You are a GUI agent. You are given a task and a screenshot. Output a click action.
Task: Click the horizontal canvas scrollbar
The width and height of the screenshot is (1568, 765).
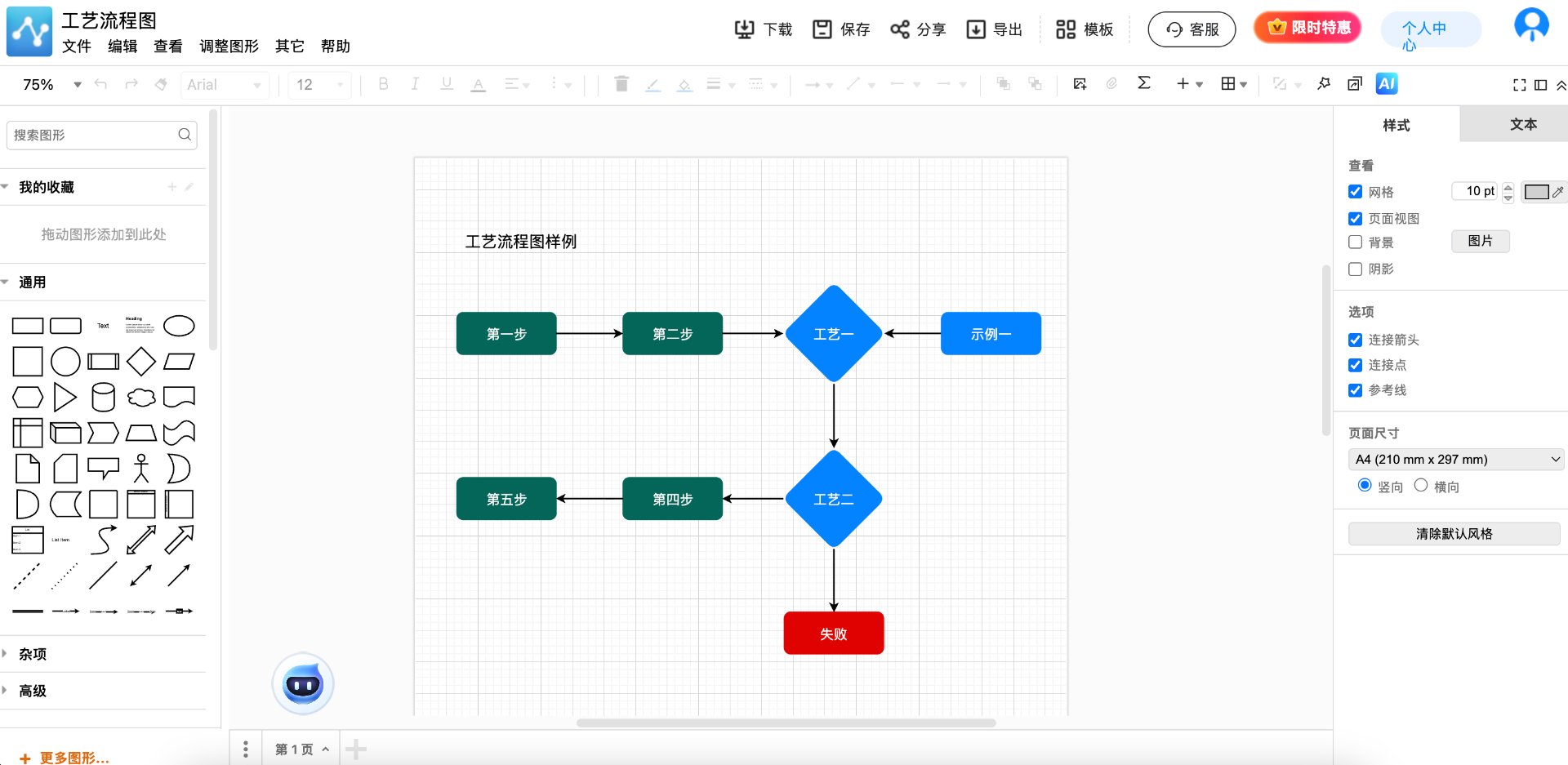click(786, 723)
